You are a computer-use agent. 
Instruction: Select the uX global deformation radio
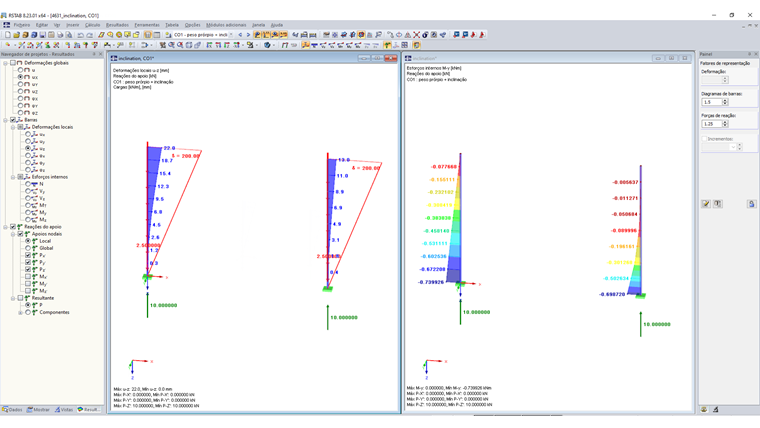(x=20, y=77)
